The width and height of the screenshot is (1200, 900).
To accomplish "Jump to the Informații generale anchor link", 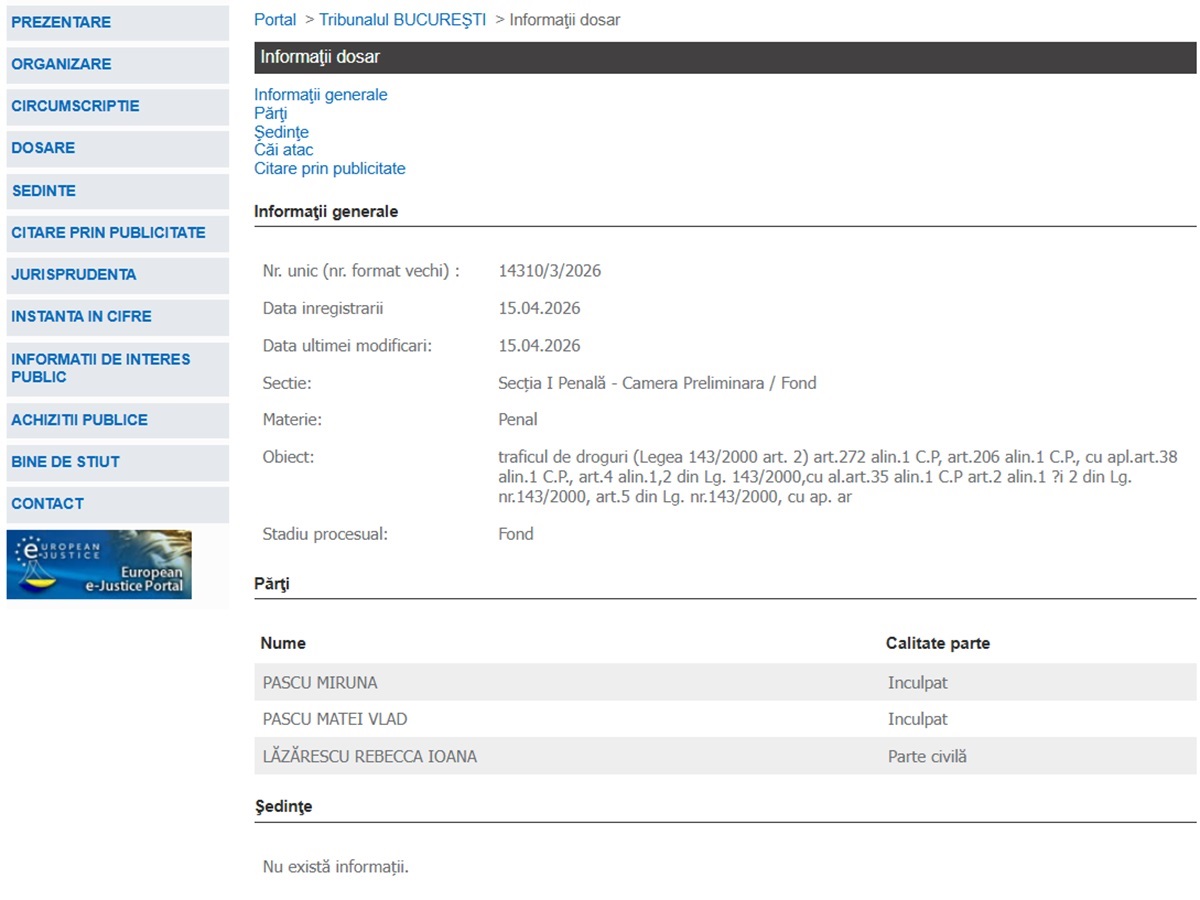I will [x=321, y=95].
